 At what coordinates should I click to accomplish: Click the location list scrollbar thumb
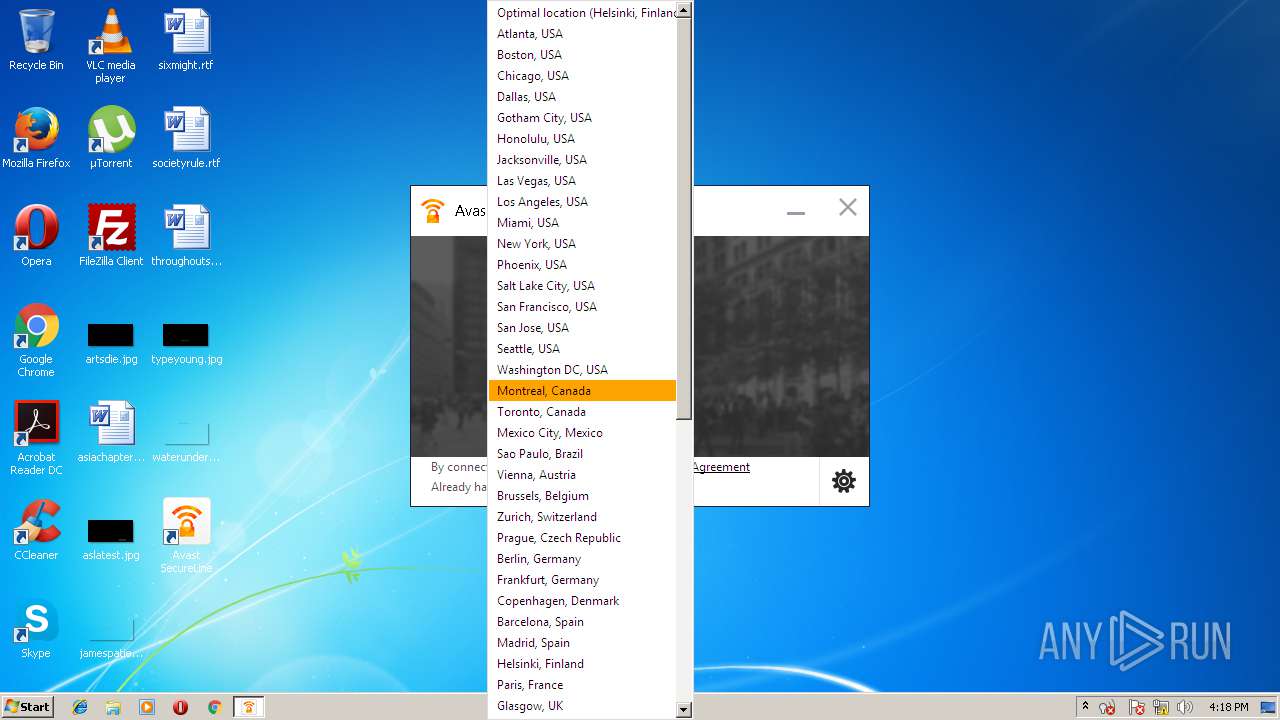[684, 220]
